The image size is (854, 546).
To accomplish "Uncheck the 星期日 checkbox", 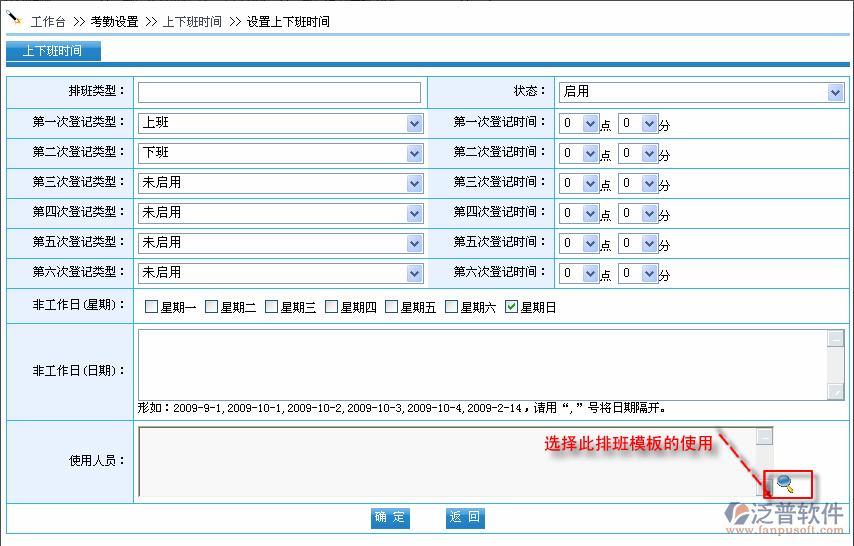I will (x=512, y=307).
